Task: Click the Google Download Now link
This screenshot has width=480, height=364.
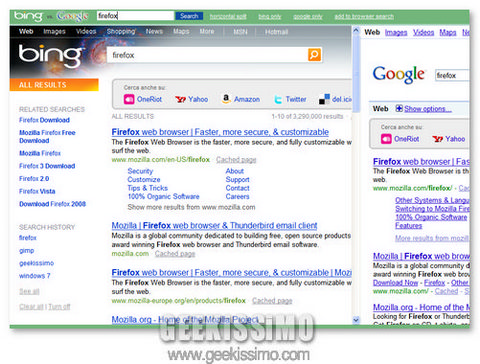Action: coord(395,283)
